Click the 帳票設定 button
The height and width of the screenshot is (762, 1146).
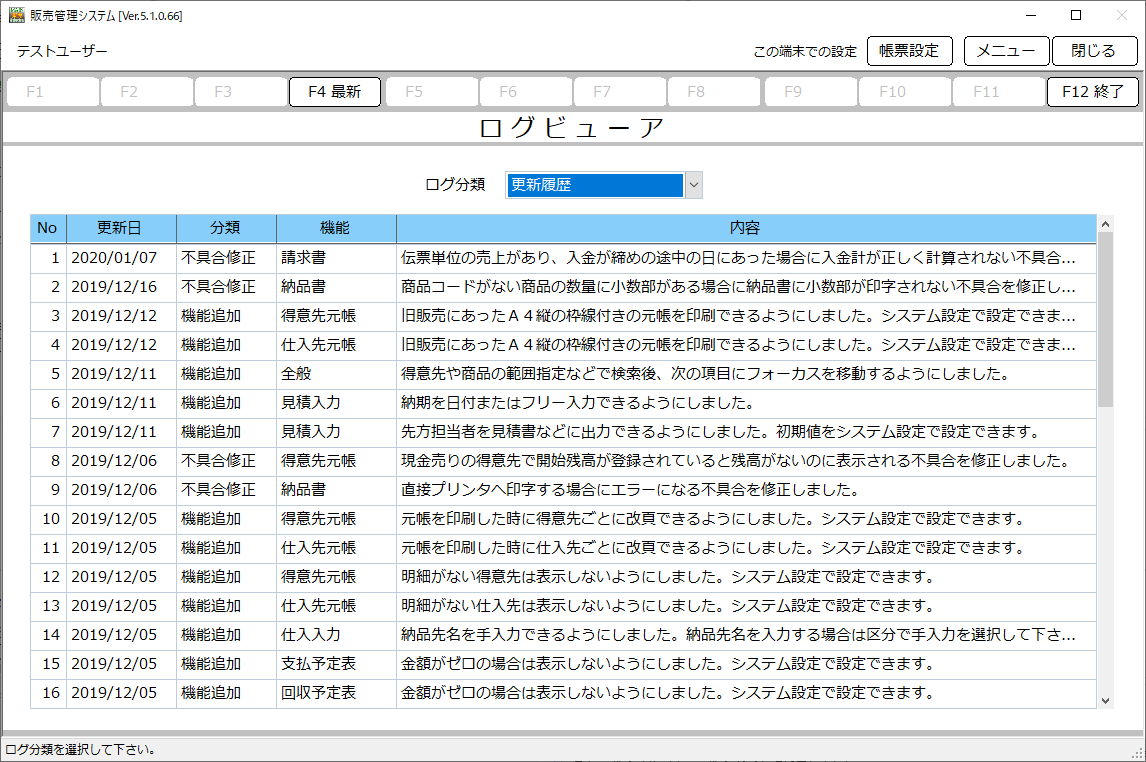click(909, 51)
